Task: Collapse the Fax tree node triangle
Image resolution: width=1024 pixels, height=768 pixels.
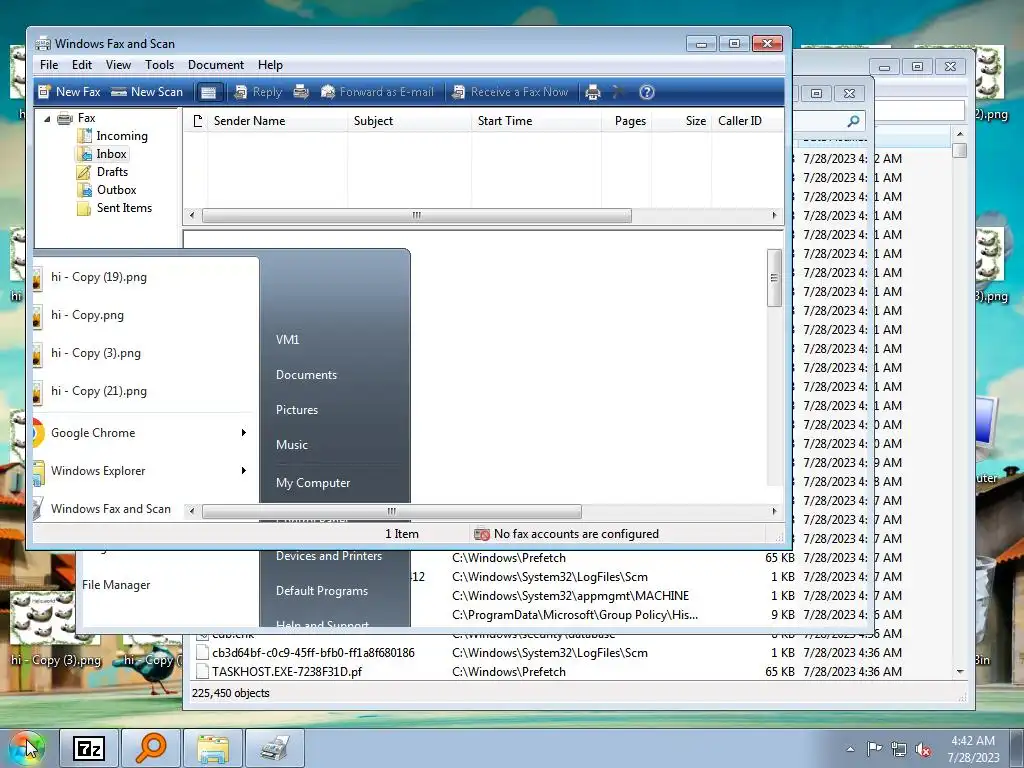Action: click(47, 119)
